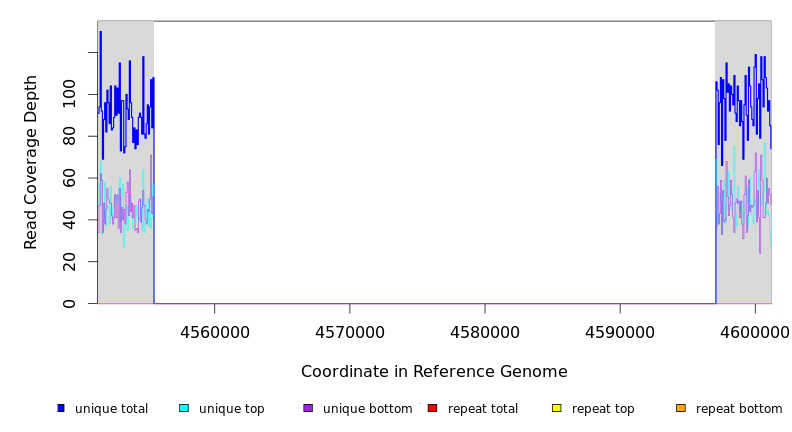Image resolution: width=792 pixels, height=432 pixels.
Task: Click the left gray shaded coverage region
Action: click(125, 250)
